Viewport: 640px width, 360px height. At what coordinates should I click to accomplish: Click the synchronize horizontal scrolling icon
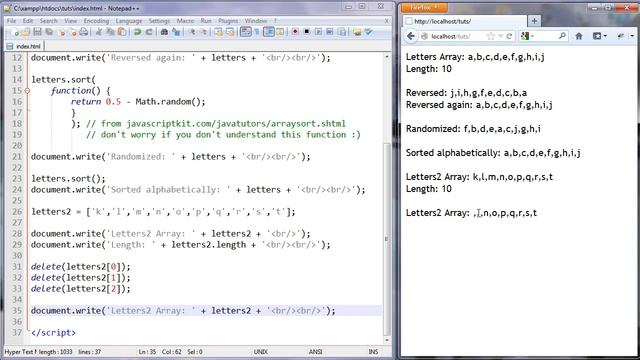tap(230, 32)
